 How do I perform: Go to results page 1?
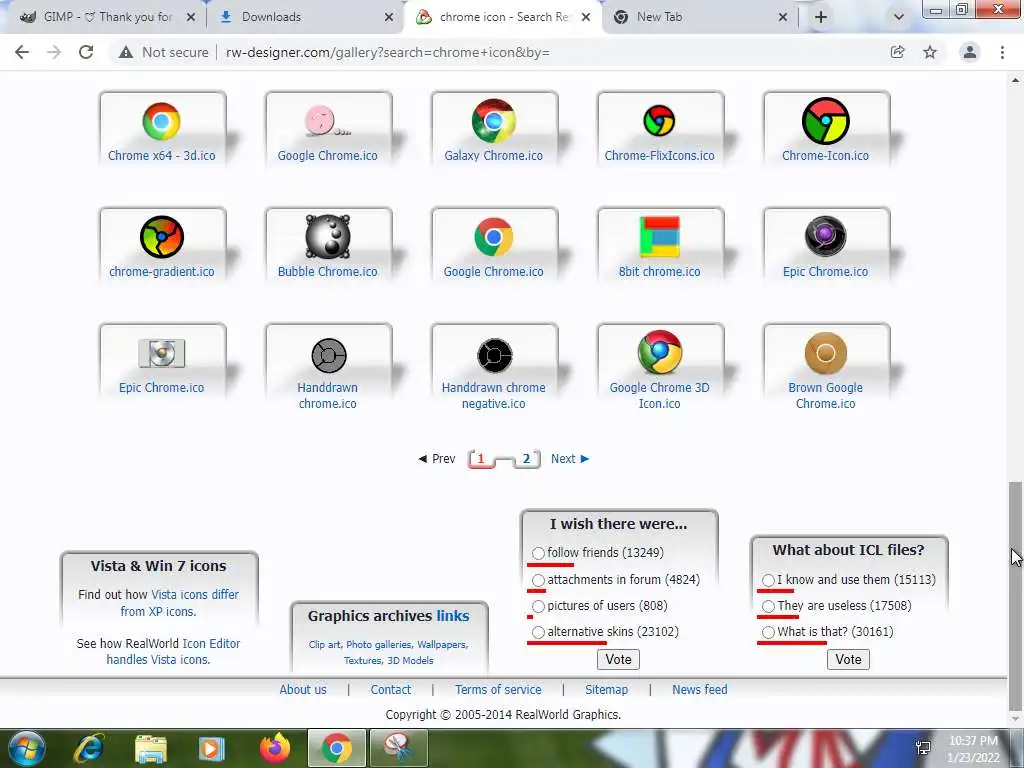481,458
